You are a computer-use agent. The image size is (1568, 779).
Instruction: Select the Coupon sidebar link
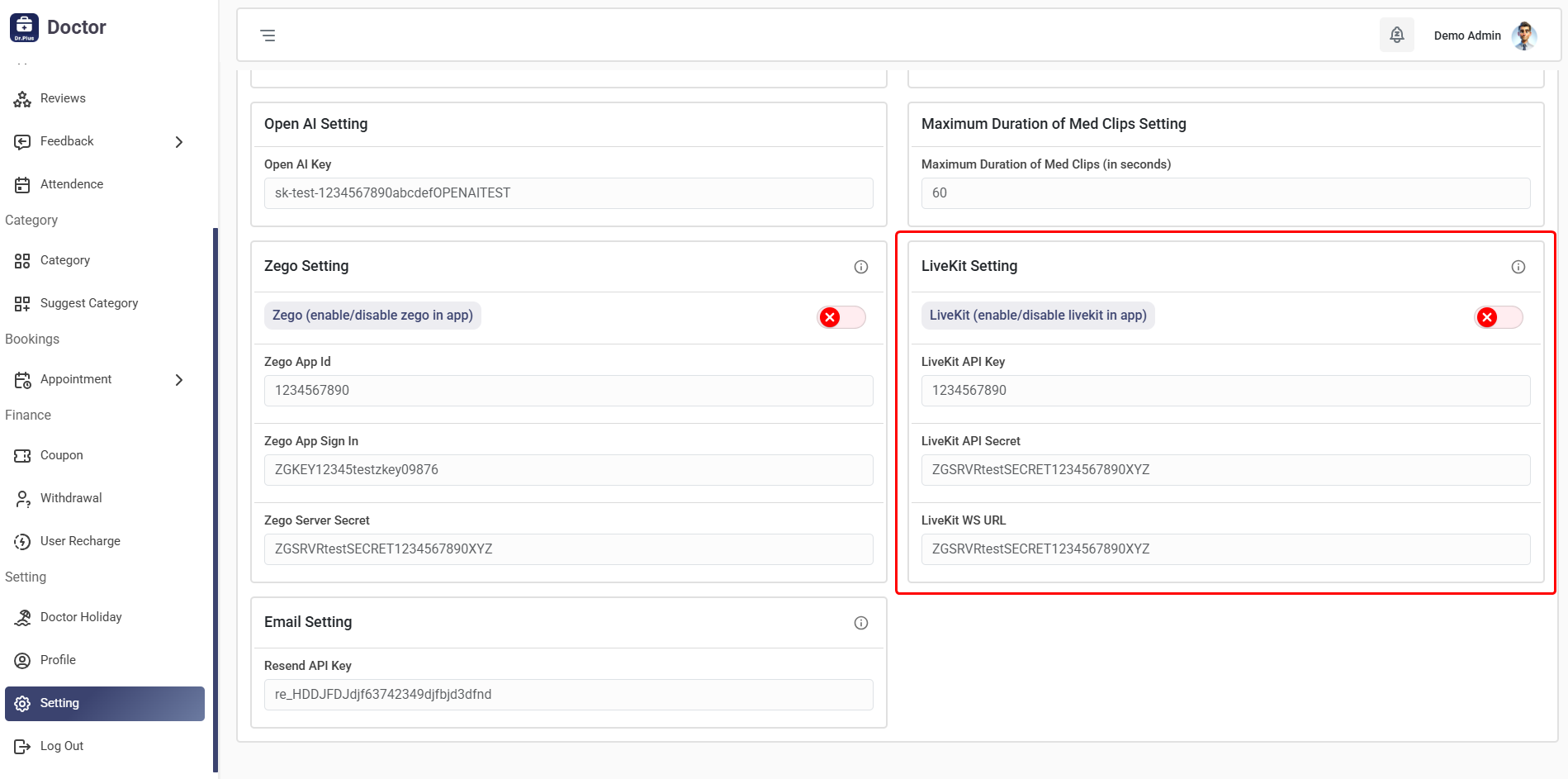click(61, 455)
